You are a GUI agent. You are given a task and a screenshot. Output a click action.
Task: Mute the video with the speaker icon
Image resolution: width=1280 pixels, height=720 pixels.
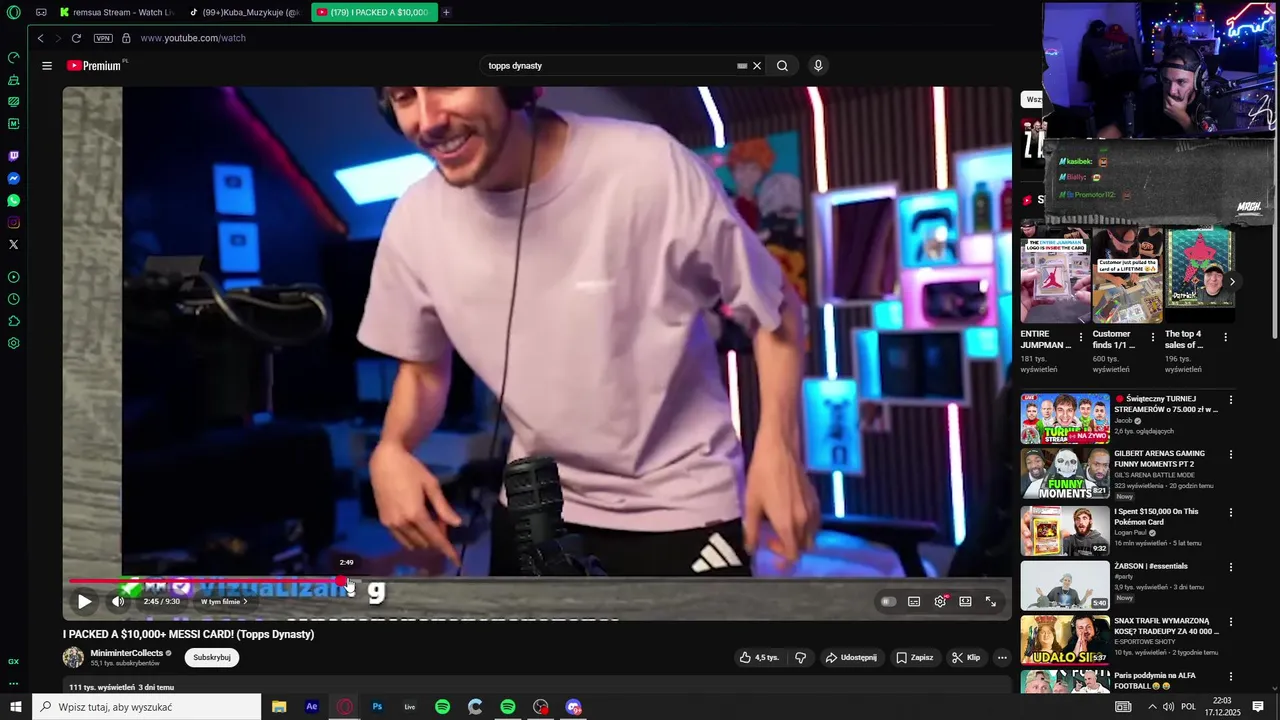[118, 601]
